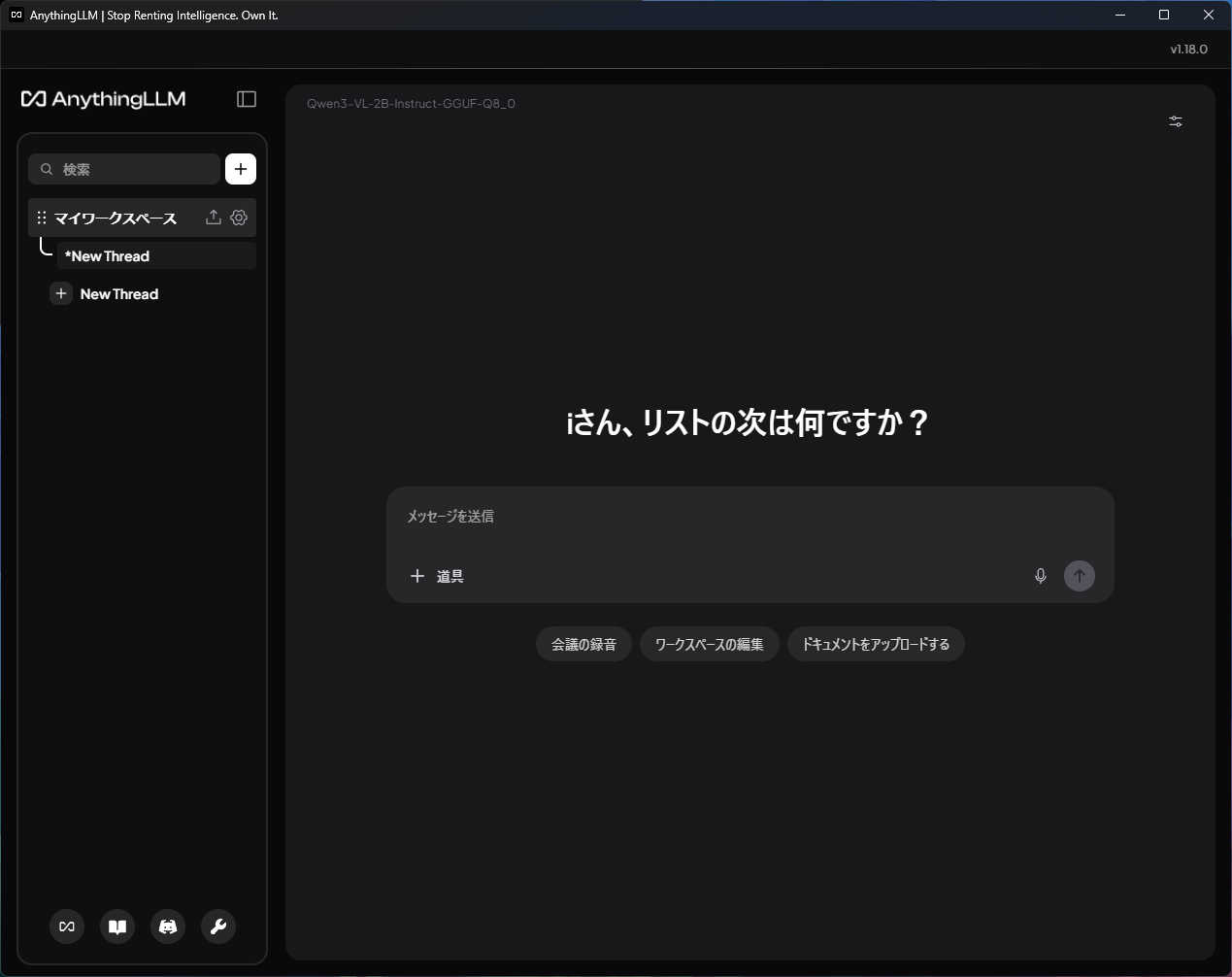Maximize the AnythingLLM window

tap(1164, 16)
